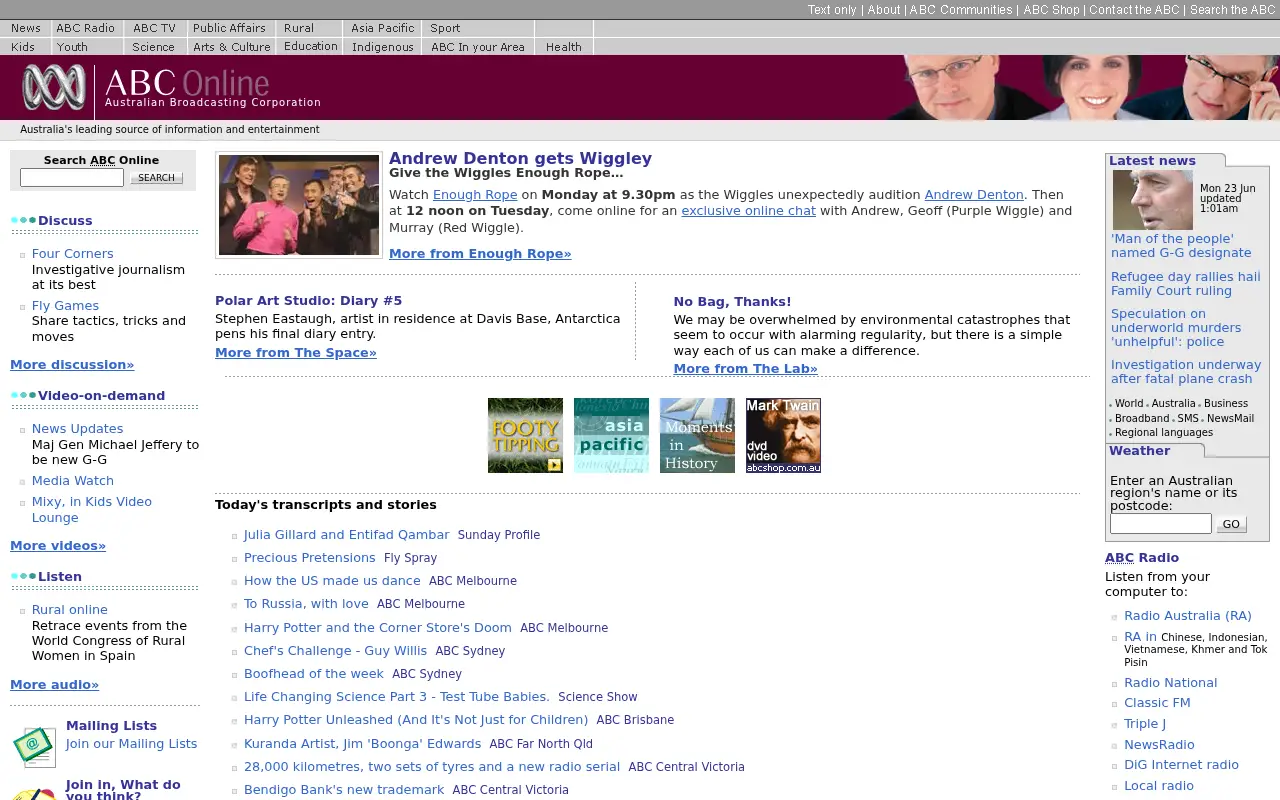Click the SEARCH button
Screen dimensions: 1280x800
click(156, 178)
